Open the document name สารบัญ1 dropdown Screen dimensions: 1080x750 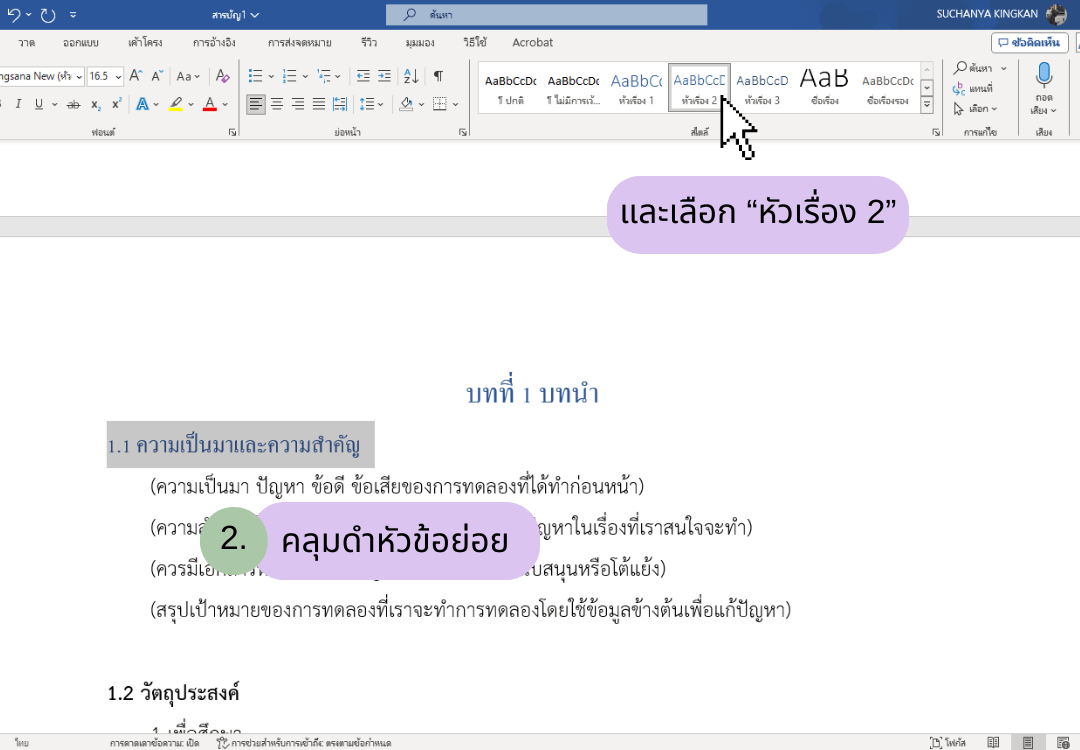point(235,14)
